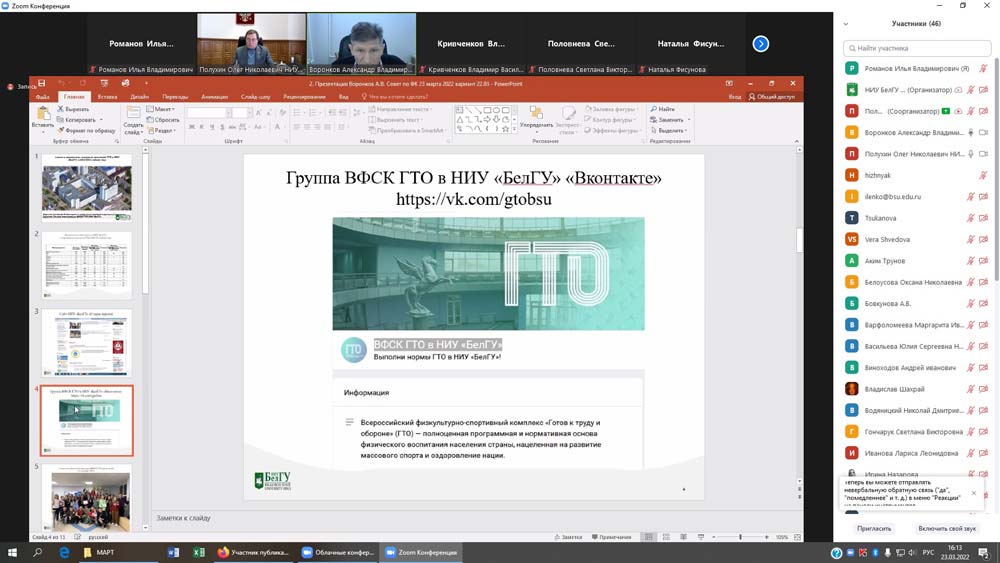
Task: Click the PowerPoint zoom slider
Action: [740, 537]
